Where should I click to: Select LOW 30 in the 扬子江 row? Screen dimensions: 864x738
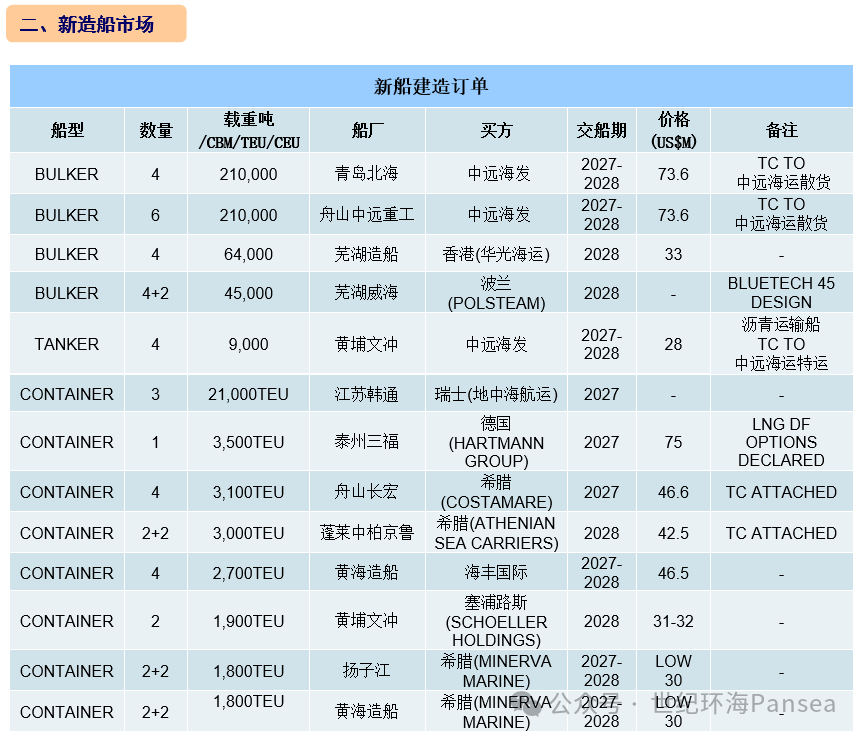click(673, 671)
